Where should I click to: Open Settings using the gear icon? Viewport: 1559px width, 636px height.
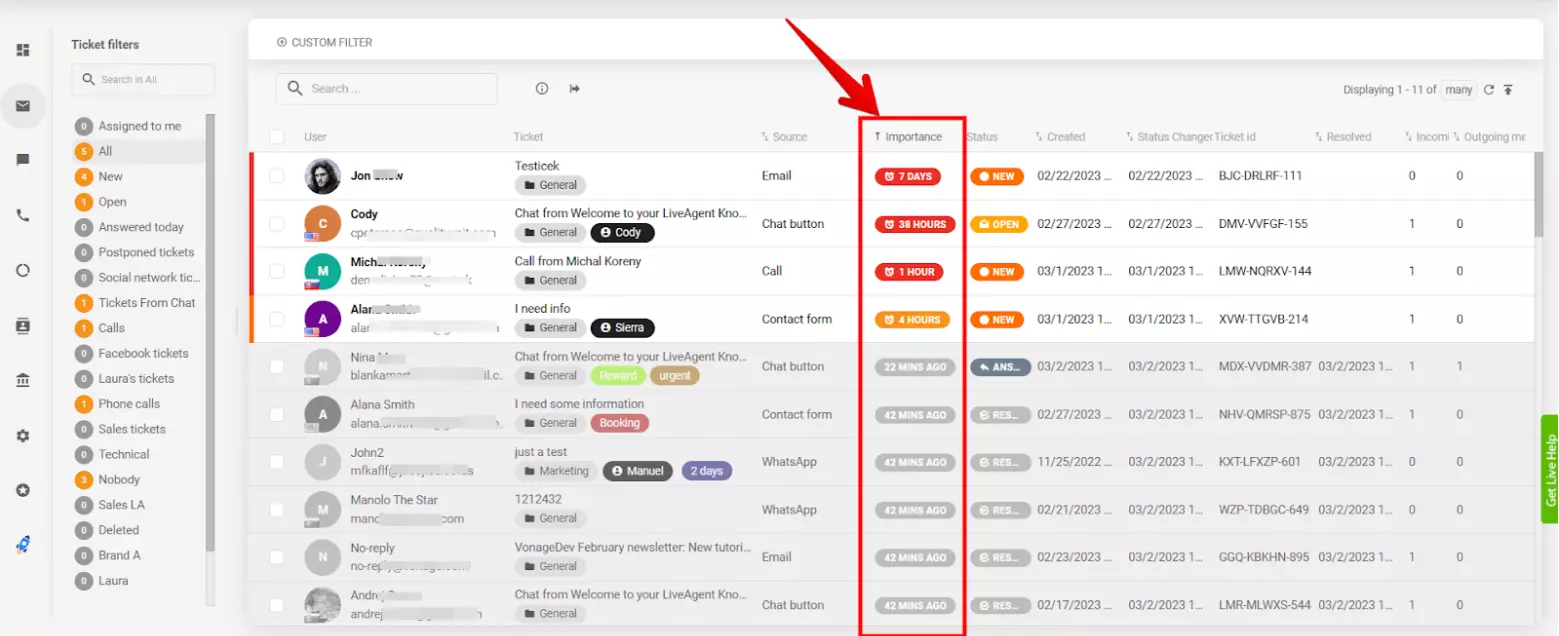24,435
